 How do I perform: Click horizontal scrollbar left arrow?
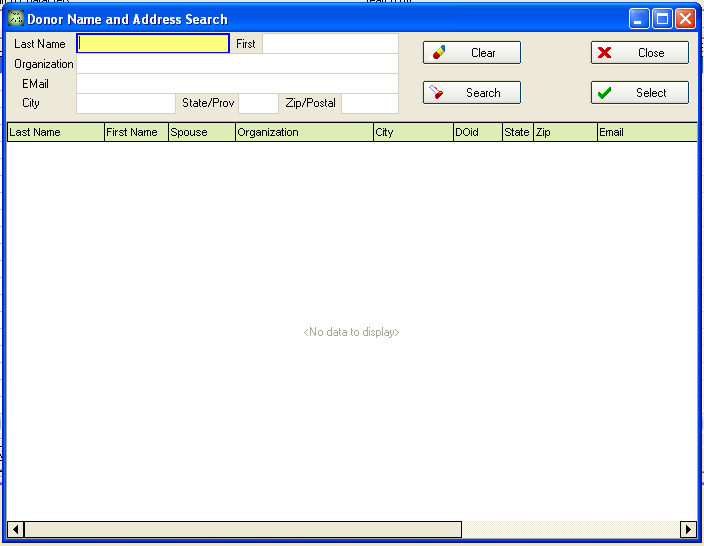point(16,529)
